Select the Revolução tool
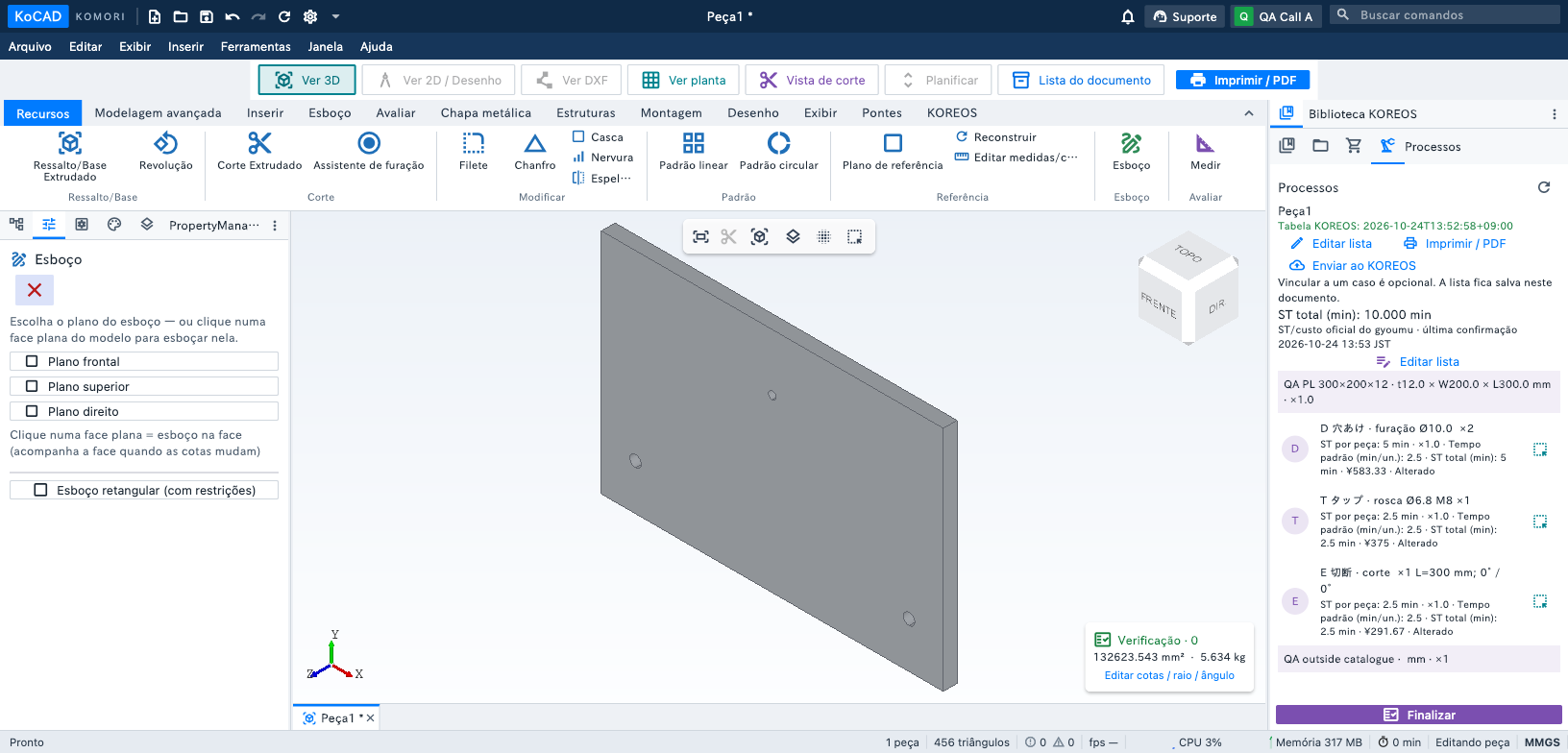1568x753 pixels. click(165, 152)
